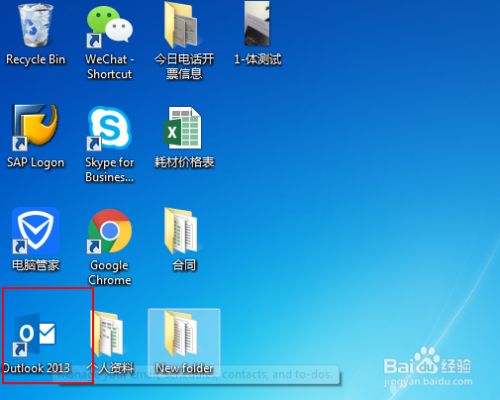
Task: Click the WeChat - Shortcut label
Action: (x=110, y=67)
